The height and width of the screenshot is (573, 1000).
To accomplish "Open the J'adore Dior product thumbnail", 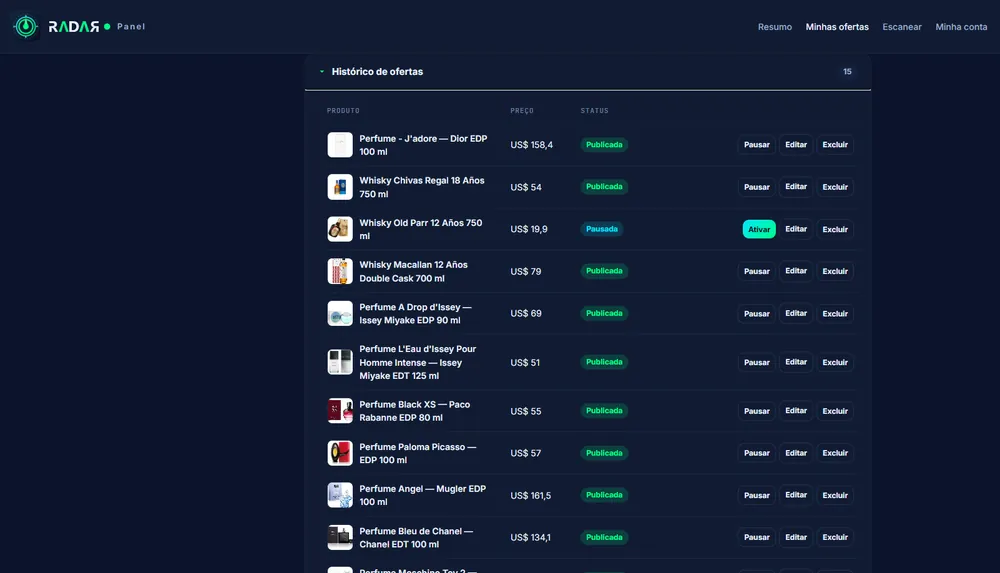I will click(340, 145).
